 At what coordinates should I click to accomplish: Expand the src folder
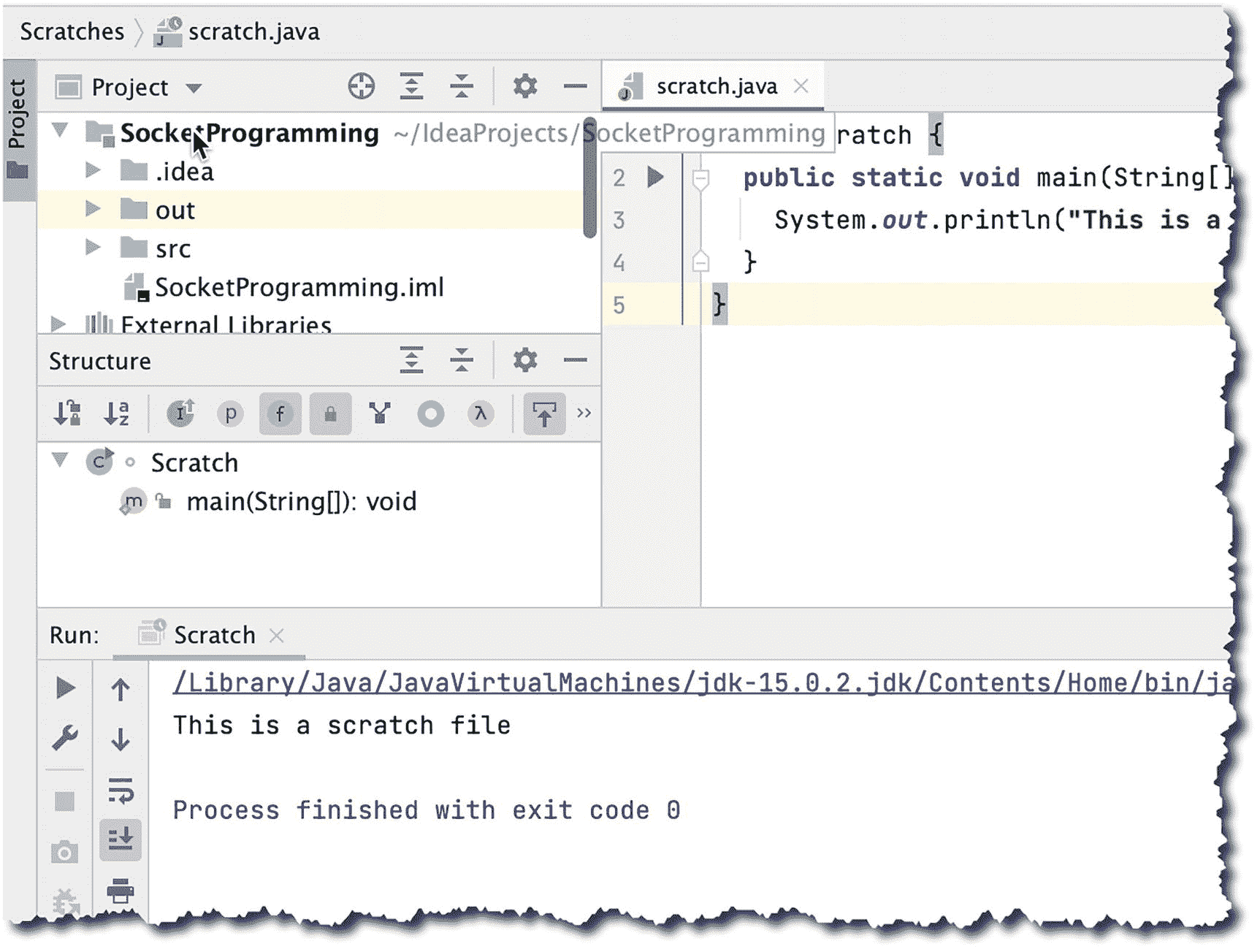[x=93, y=248]
